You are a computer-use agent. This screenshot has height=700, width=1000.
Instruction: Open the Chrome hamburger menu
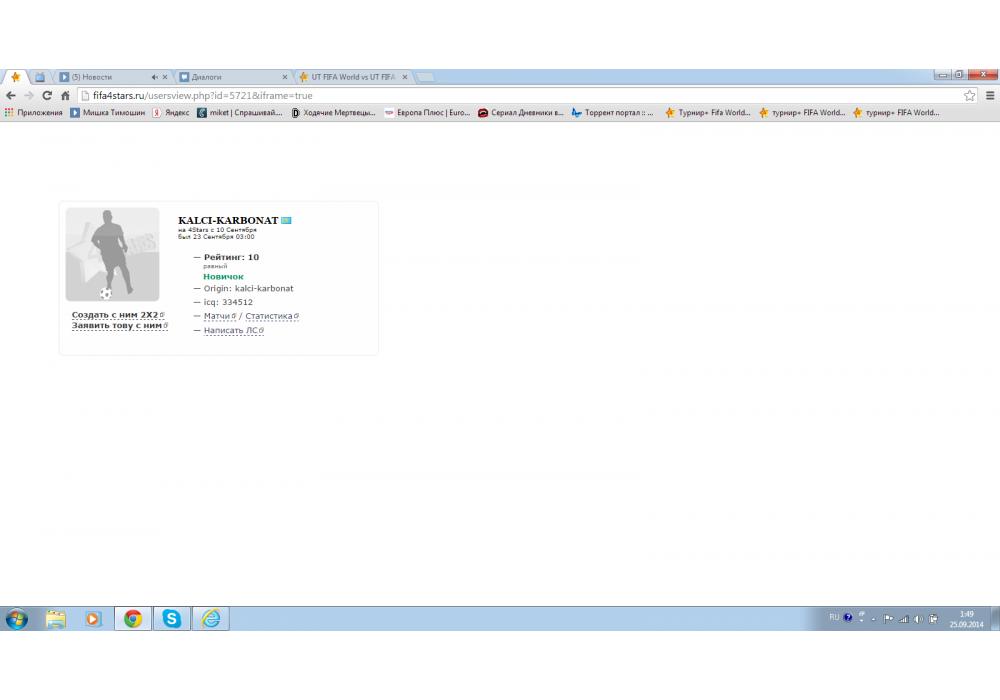tap(989, 96)
